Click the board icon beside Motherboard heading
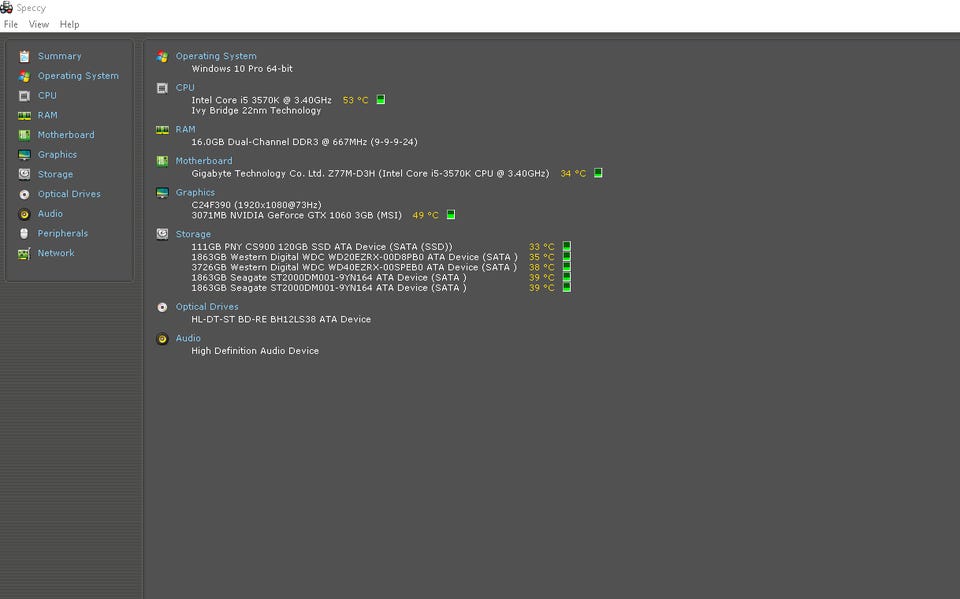 click(x=162, y=161)
